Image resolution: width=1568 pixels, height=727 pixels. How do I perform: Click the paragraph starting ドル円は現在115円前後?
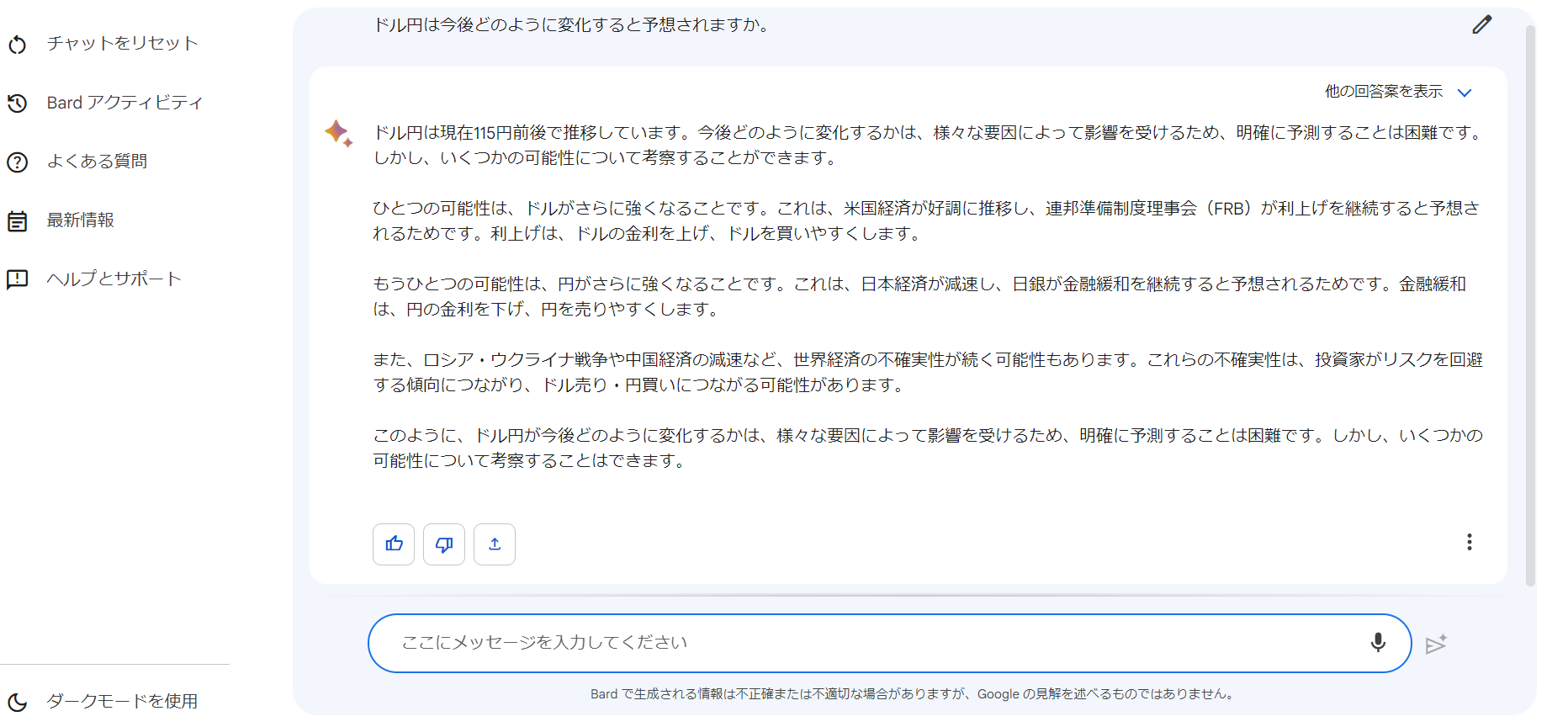pos(928,145)
